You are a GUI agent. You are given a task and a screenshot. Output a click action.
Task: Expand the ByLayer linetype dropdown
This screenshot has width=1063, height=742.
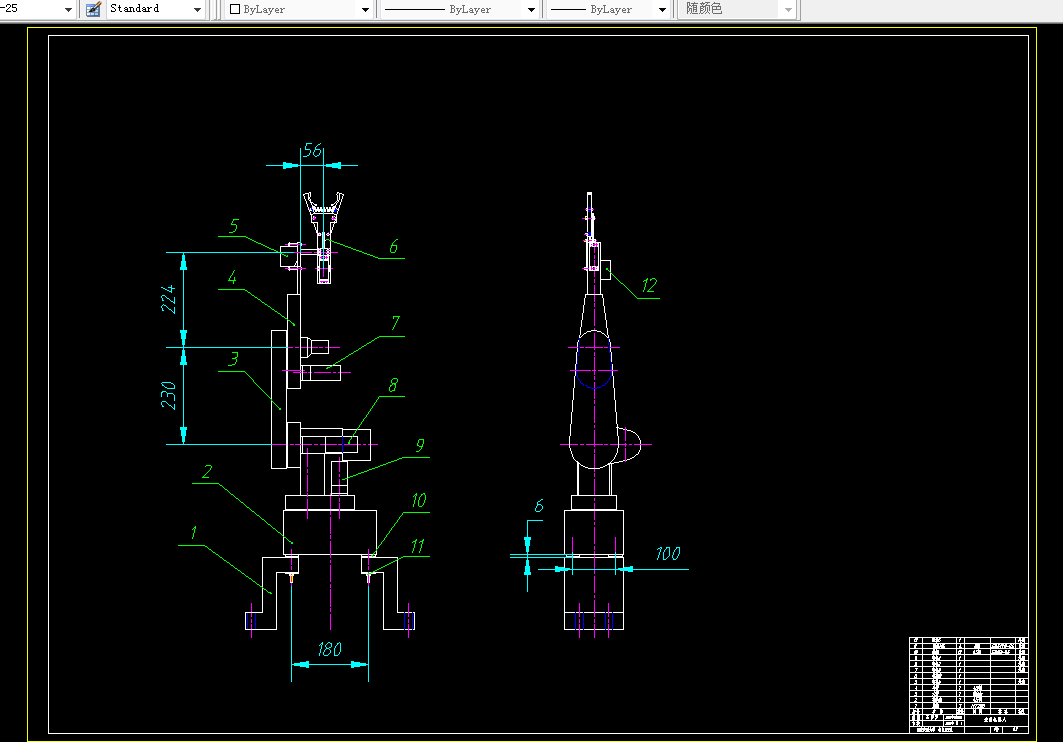[x=531, y=9]
